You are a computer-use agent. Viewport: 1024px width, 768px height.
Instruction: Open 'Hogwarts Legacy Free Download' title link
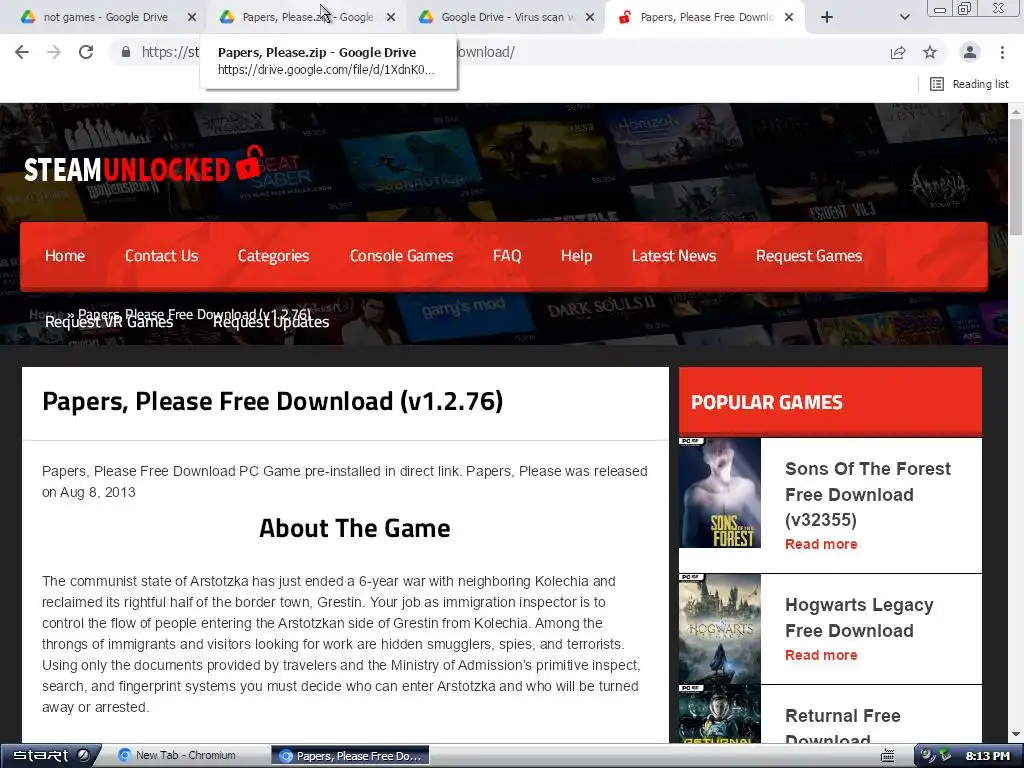[x=859, y=618]
